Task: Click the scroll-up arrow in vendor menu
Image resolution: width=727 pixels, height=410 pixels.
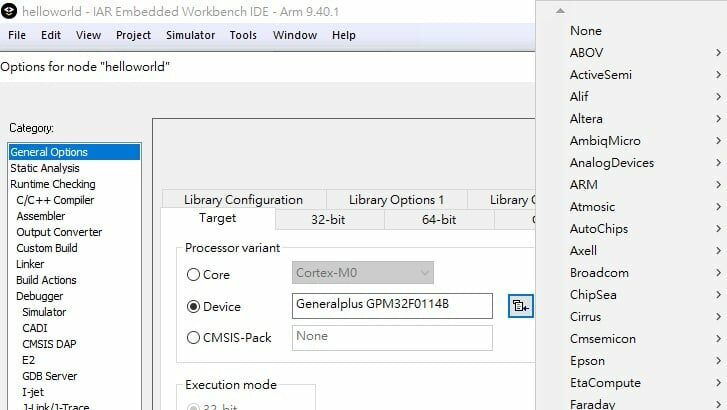Action: pyautogui.click(x=560, y=10)
